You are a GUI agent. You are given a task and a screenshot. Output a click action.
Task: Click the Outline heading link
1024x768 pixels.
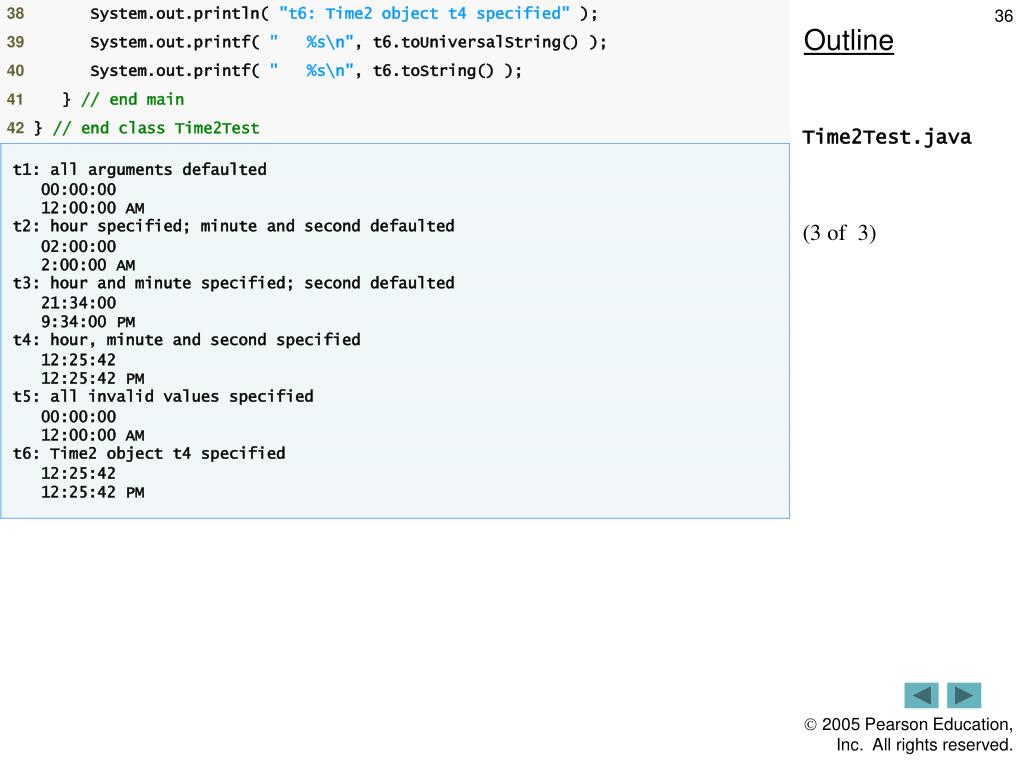[848, 40]
